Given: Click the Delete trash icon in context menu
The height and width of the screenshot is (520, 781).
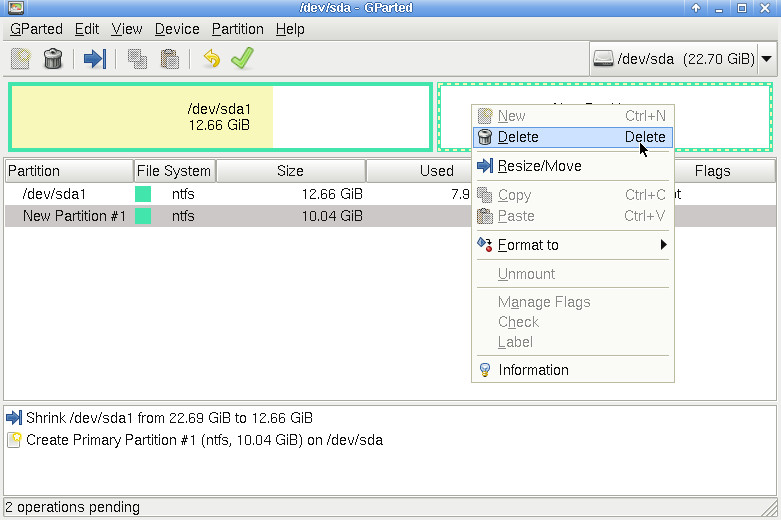Looking at the screenshot, I should point(485,137).
